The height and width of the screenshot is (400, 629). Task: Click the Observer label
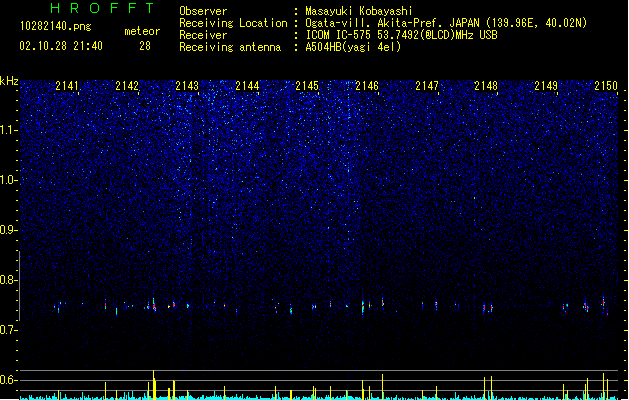tap(203, 11)
